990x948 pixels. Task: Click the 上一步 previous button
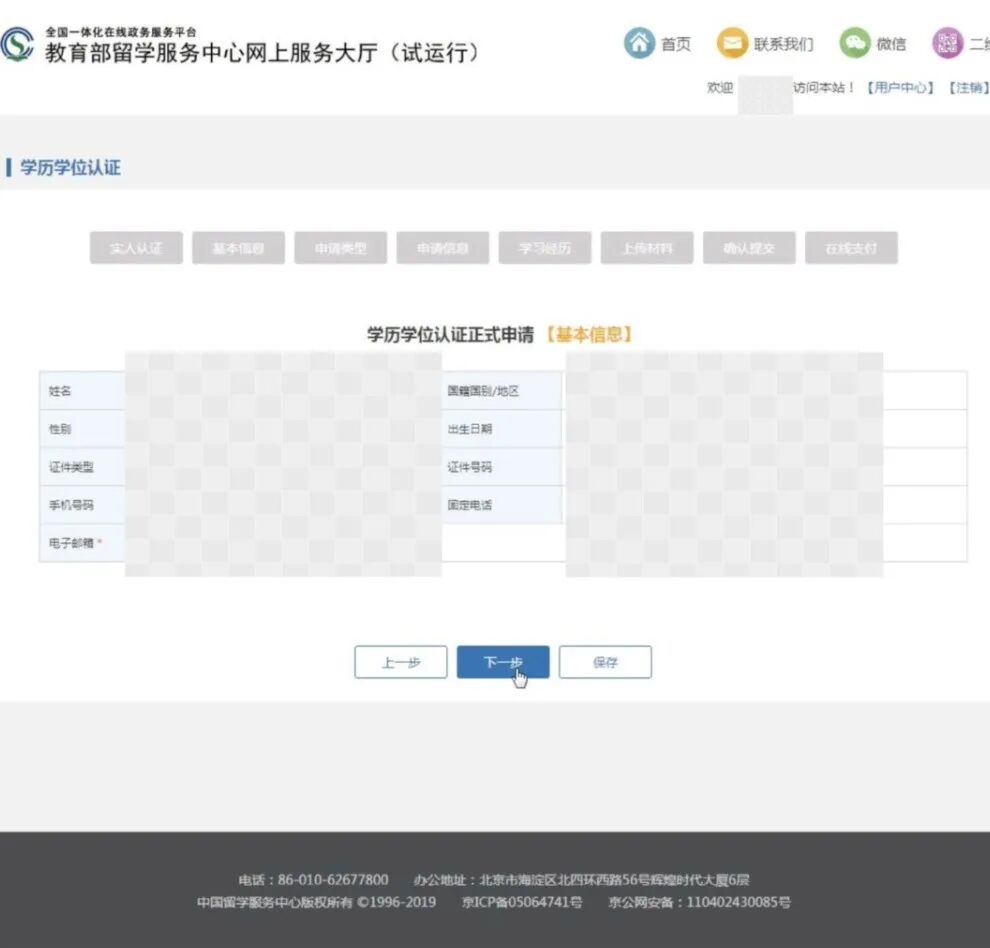tap(400, 661)
